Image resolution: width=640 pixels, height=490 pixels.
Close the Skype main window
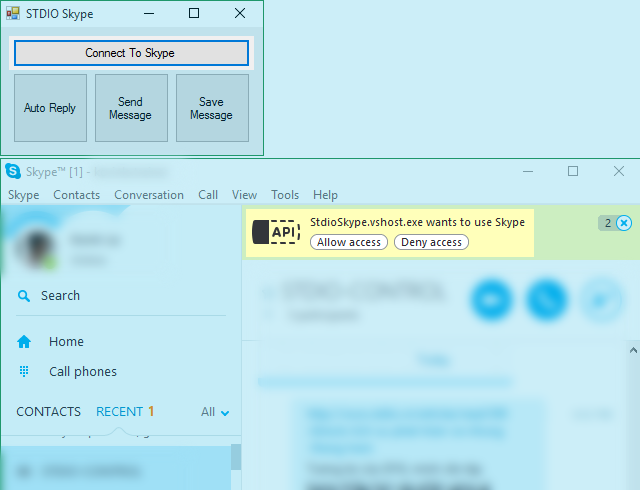619,171
